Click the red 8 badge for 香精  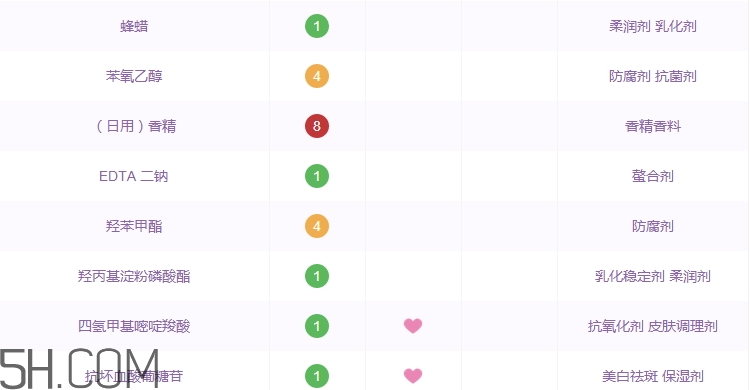click(x=317, y=126)
